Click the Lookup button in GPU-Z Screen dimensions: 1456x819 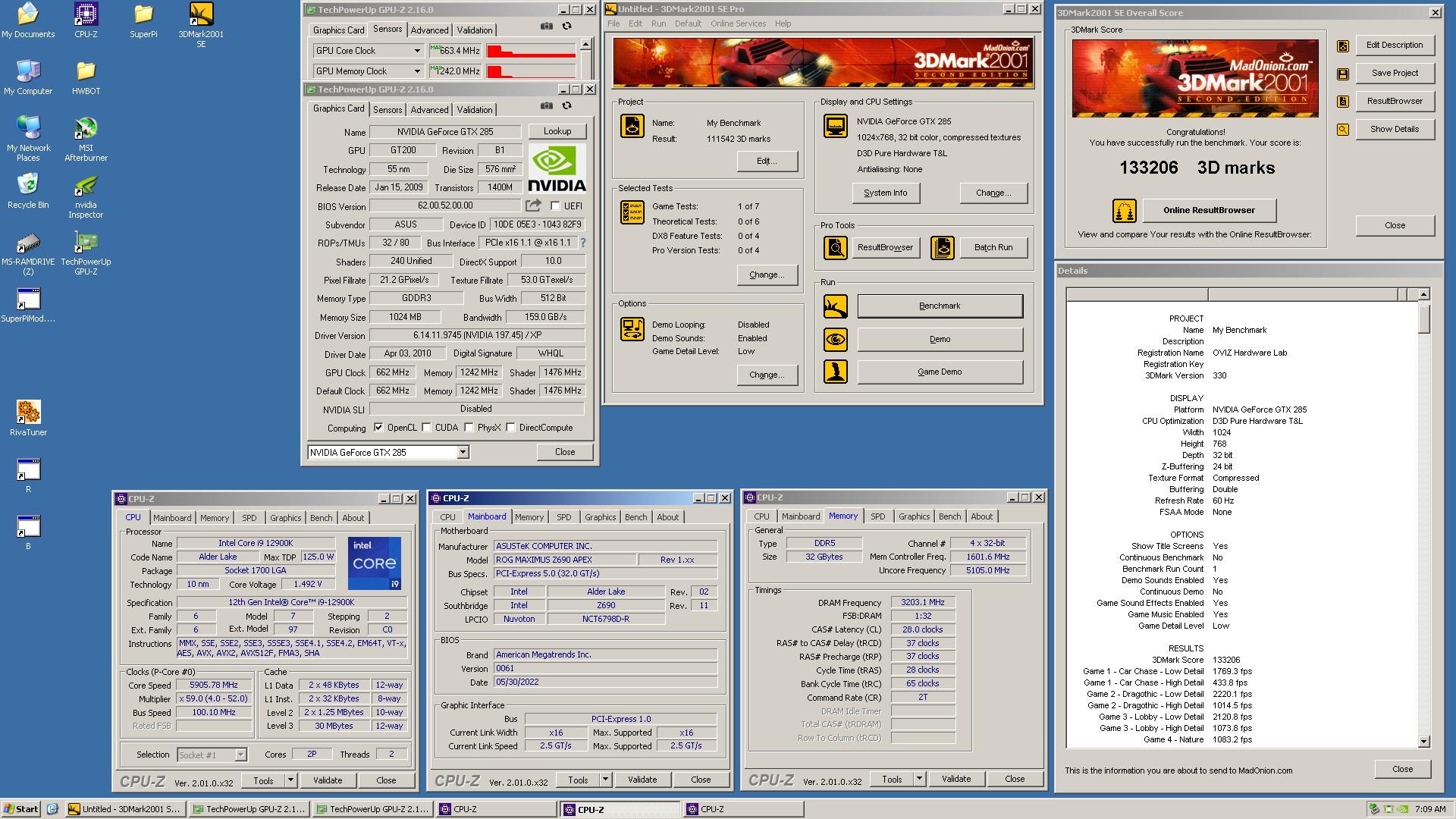557,131
